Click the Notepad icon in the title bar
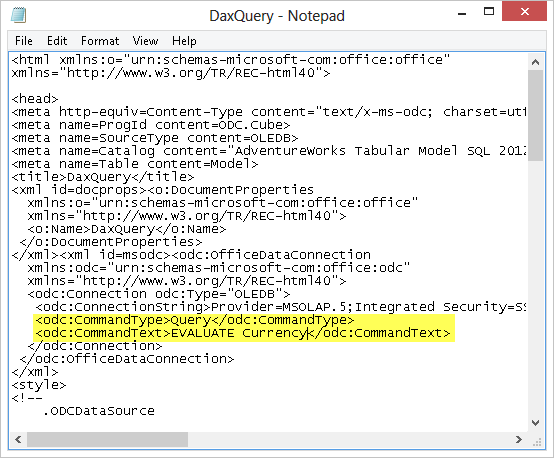 pyautogui.click(x=18, y=15)
